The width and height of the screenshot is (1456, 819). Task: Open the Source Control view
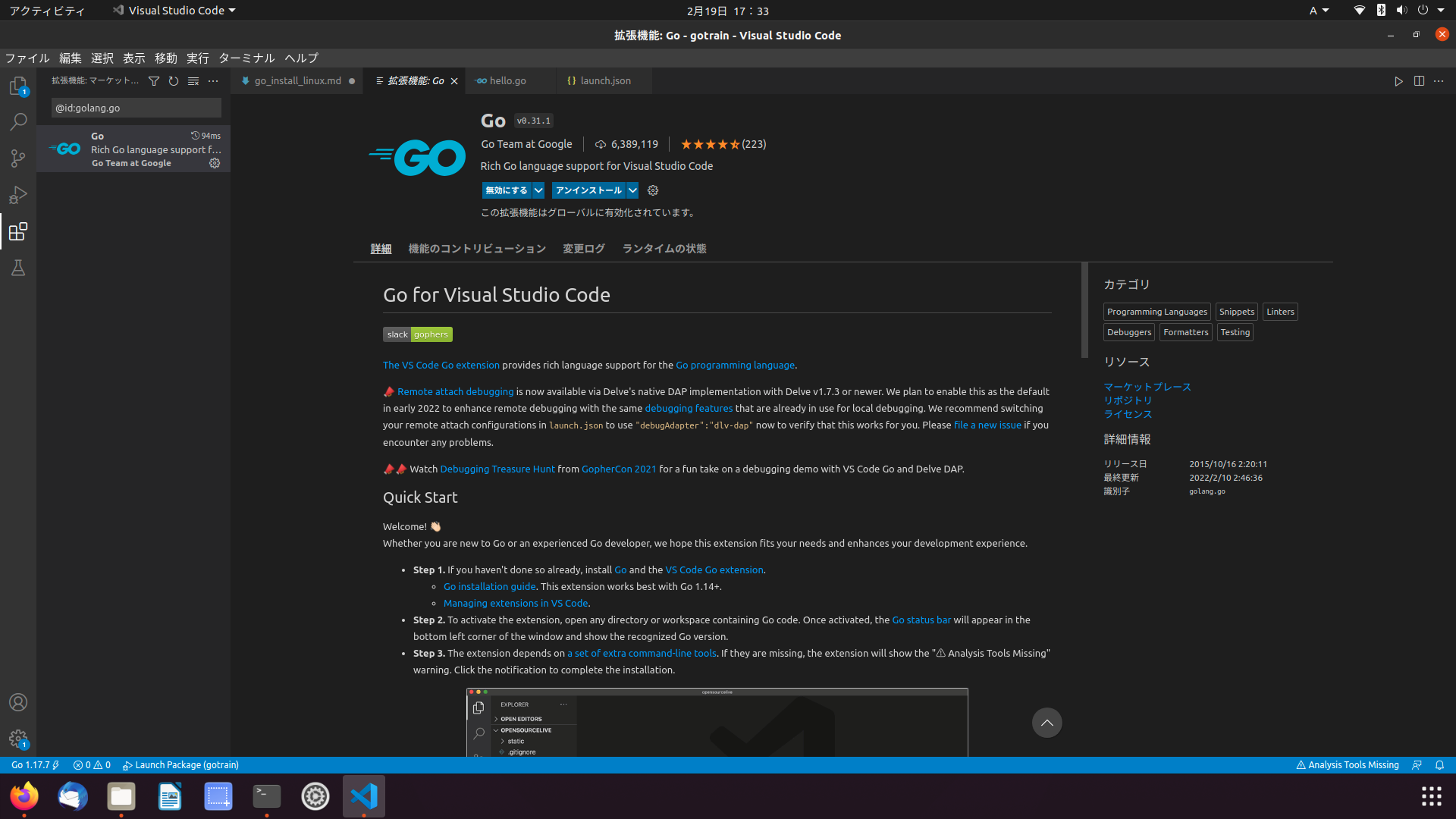18,158
